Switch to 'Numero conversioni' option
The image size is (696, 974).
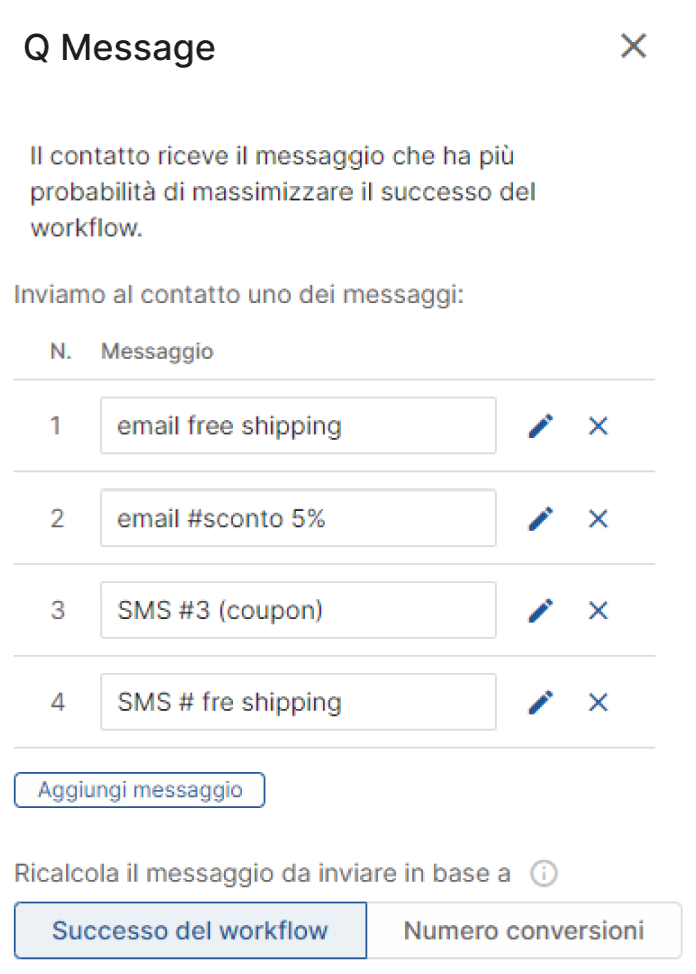pyautogui.click(x=524, y=931)
